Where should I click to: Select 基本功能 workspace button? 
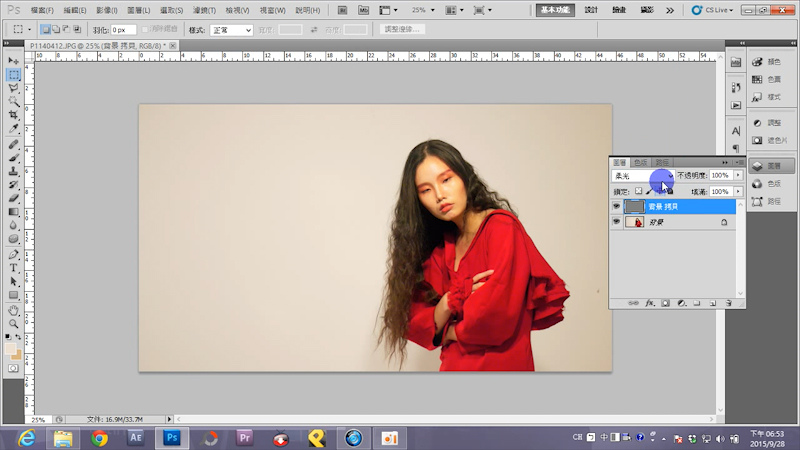pyautogui.click(x=555, y=10)
